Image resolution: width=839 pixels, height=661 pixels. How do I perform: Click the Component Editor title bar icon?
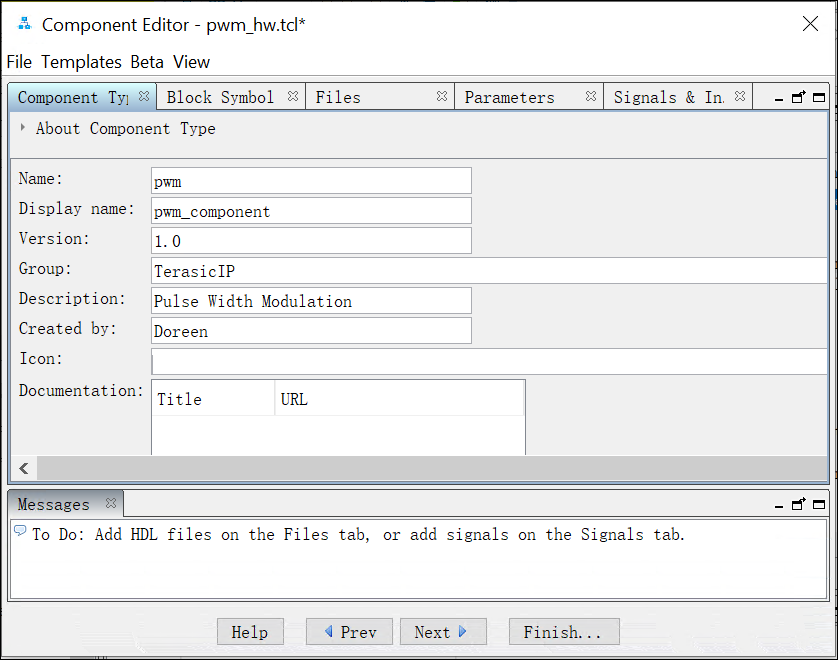click(23, 23)
